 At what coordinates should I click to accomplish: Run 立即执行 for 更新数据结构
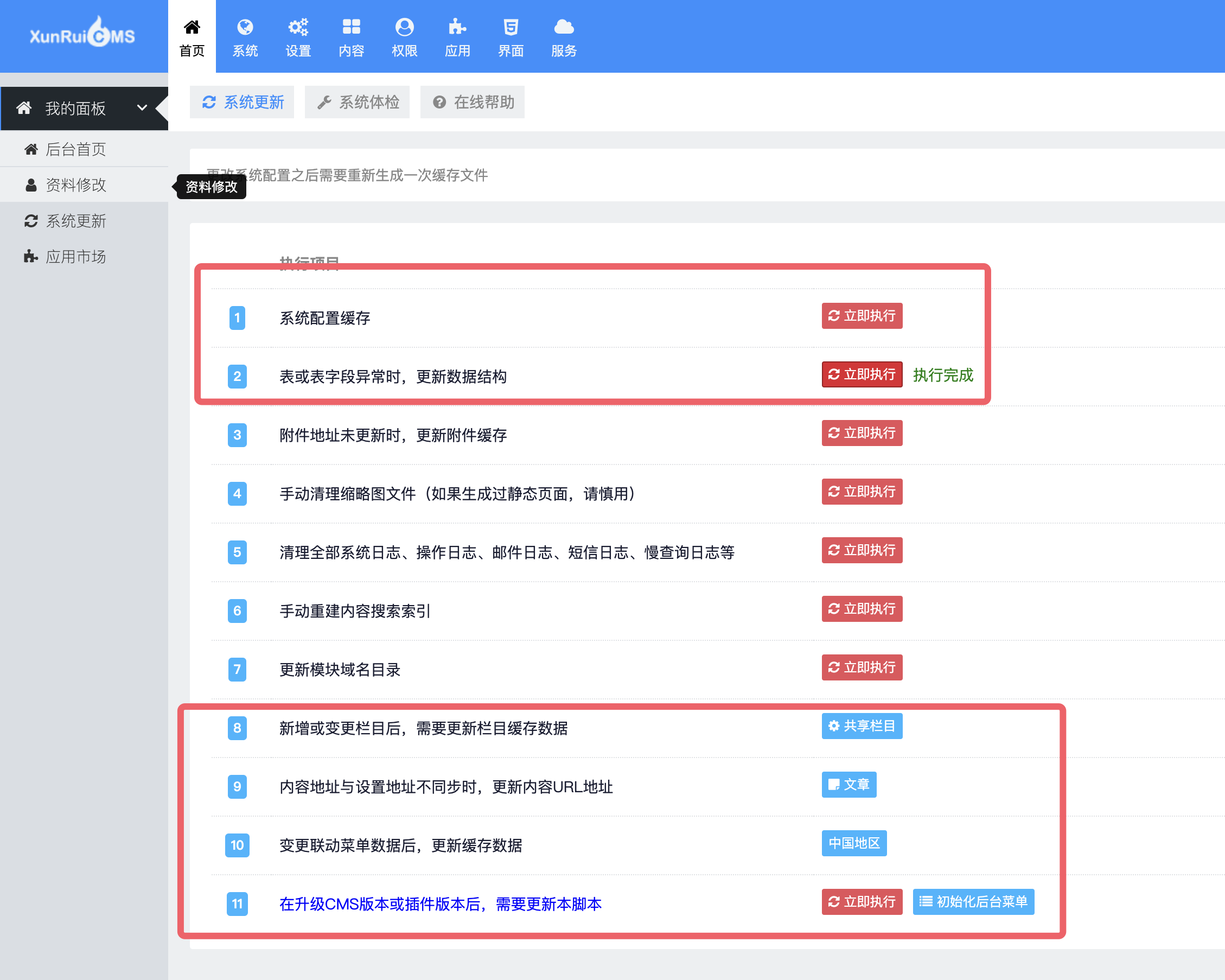tap(862, 374)
